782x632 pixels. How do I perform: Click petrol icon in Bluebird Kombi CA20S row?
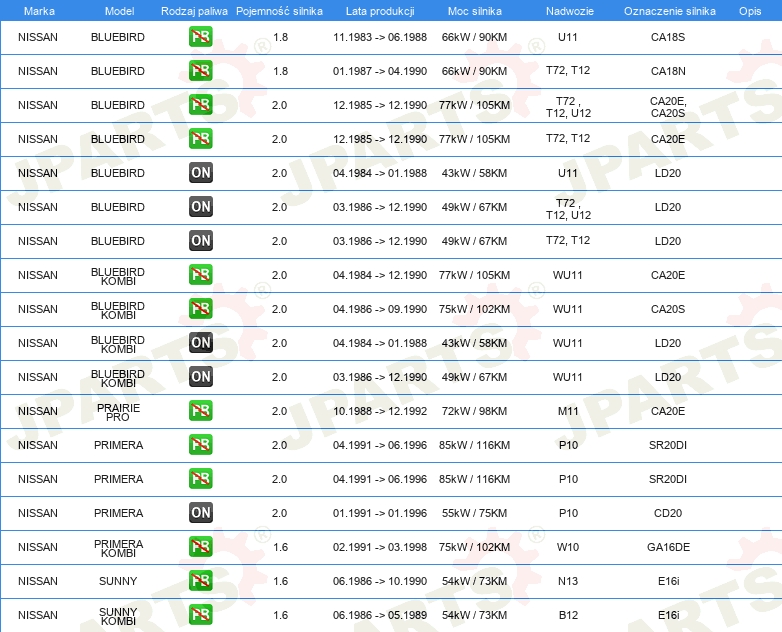tap(200, 309)
